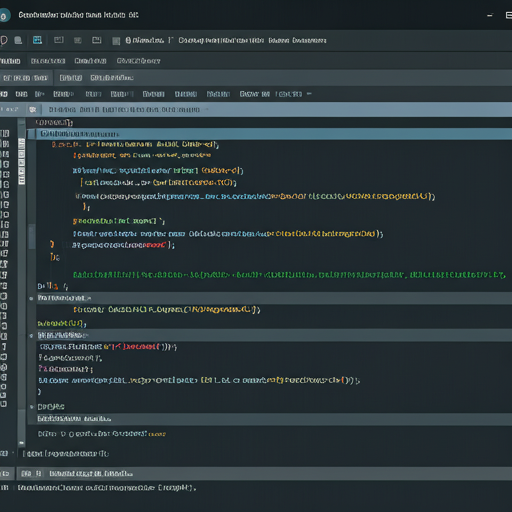Select the blue-highlighted current line in the editor

click(x=269, y=134)
